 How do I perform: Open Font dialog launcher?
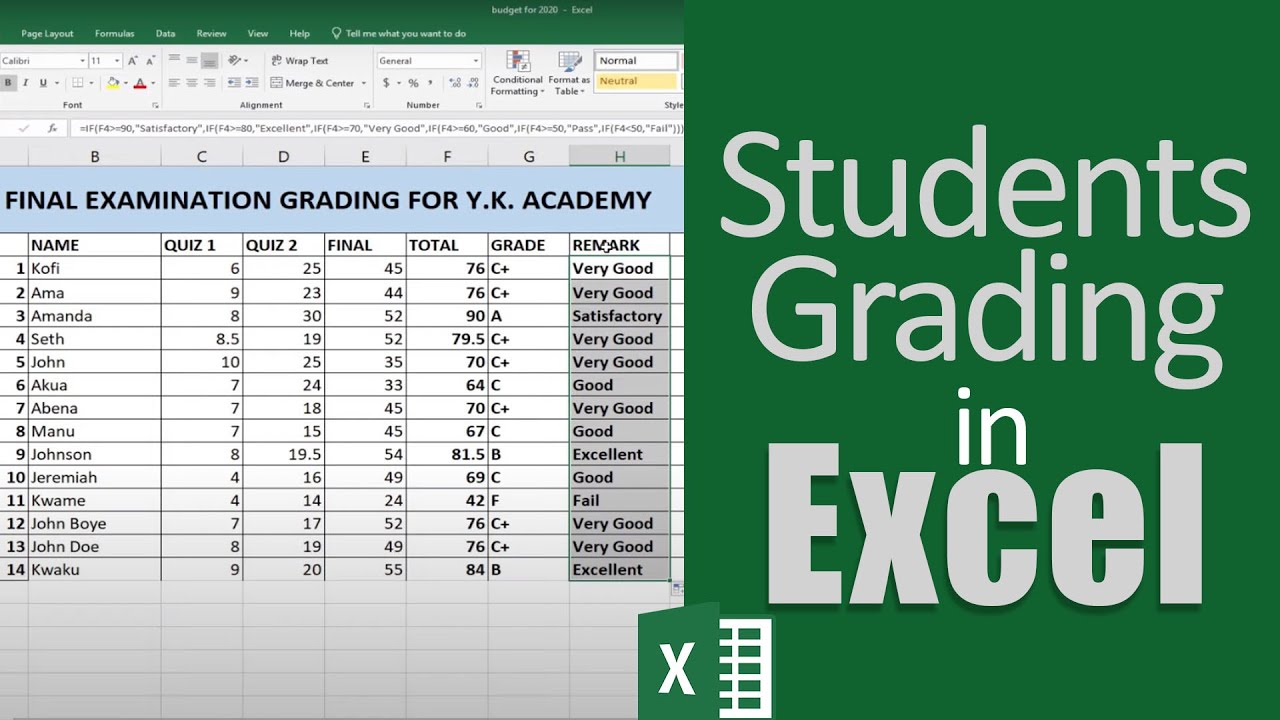tap(155, 105)
